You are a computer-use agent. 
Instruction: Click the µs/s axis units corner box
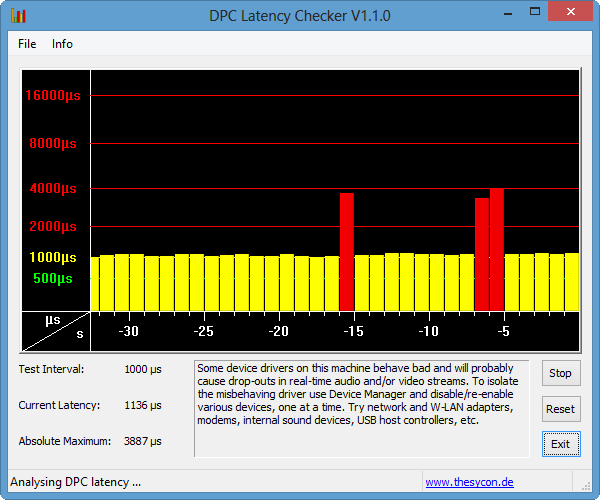point(56,331)
